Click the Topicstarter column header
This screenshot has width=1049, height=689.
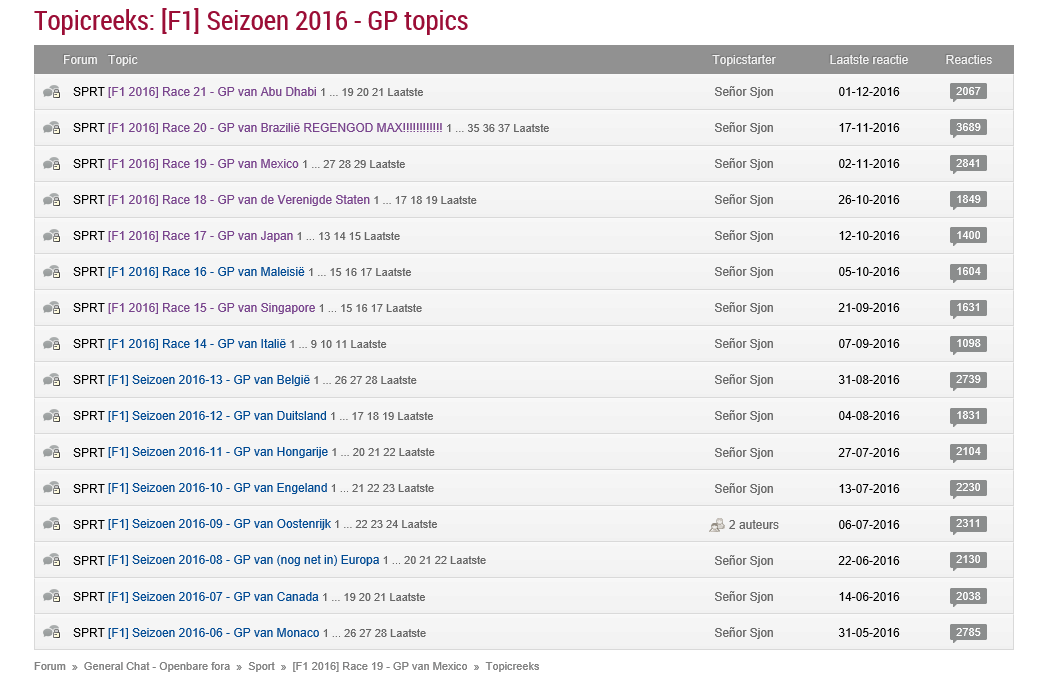(x=744, y=60)
